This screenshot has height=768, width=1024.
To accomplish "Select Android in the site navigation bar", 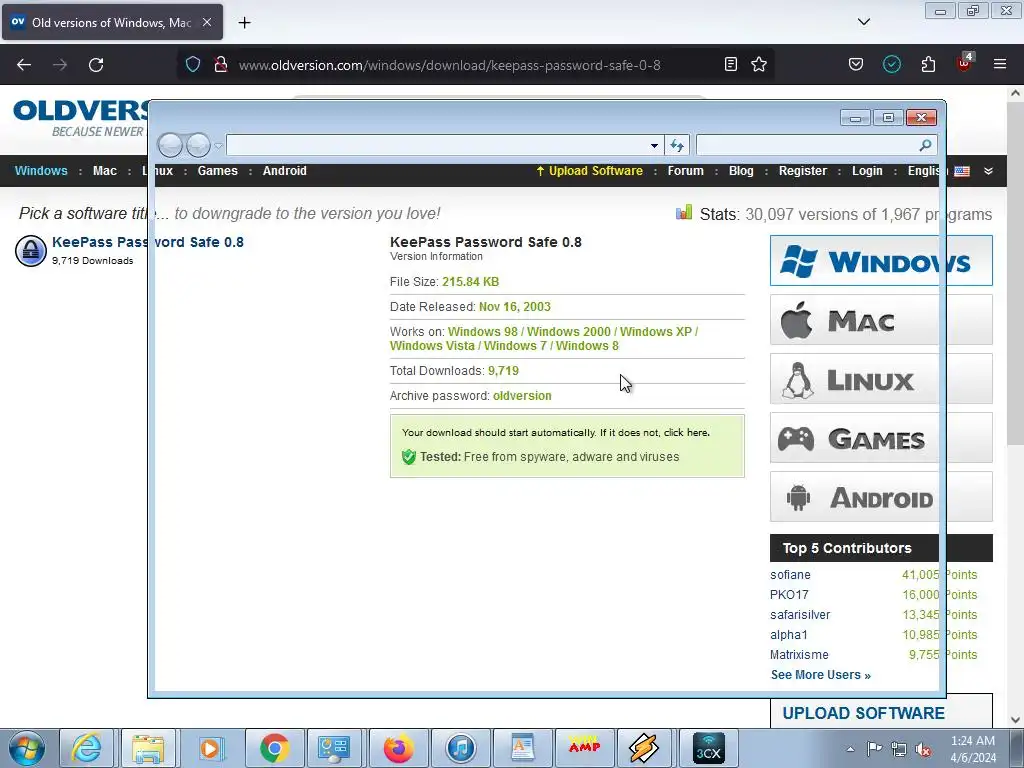I will point(285,171).
